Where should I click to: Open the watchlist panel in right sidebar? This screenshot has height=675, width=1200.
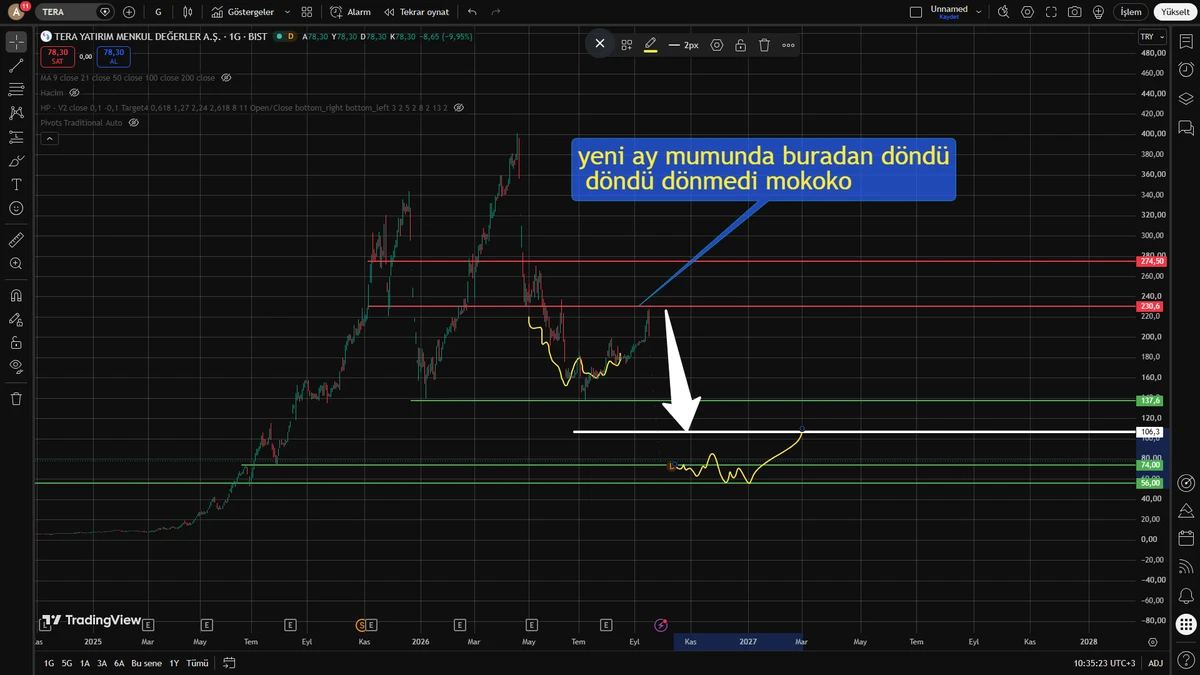[x=1186, y=41]
